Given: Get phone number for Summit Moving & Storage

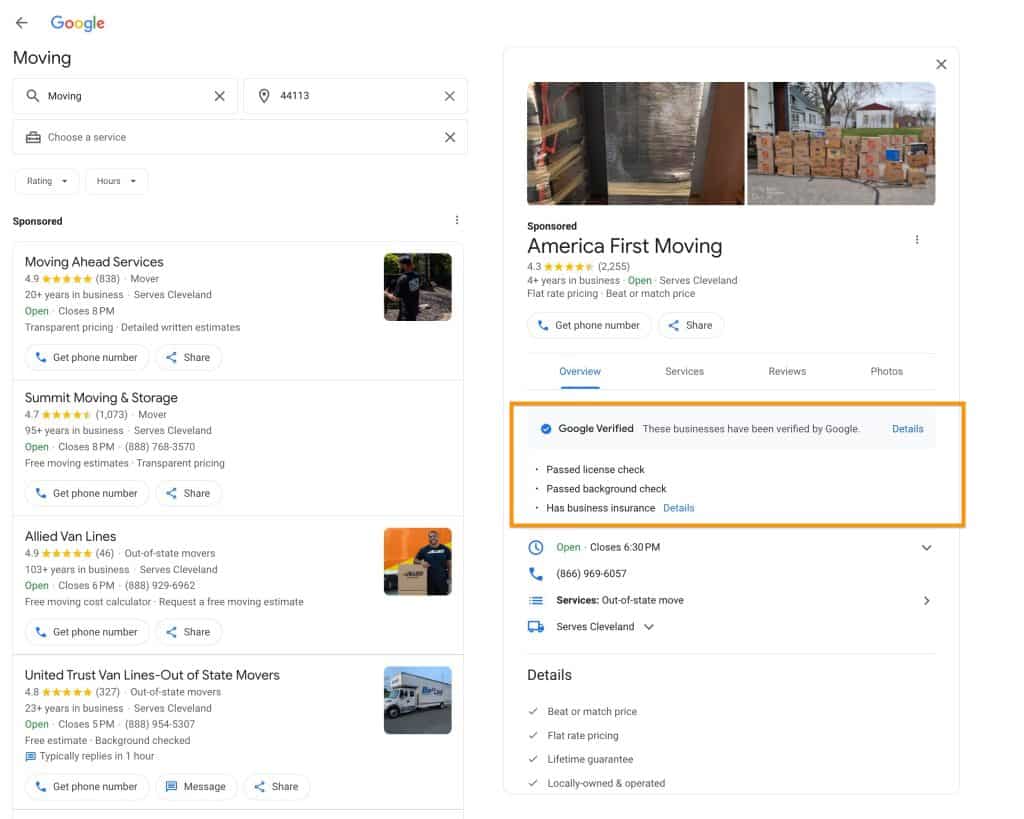Looking at the screenshot, I should click(x=87, y=493).
